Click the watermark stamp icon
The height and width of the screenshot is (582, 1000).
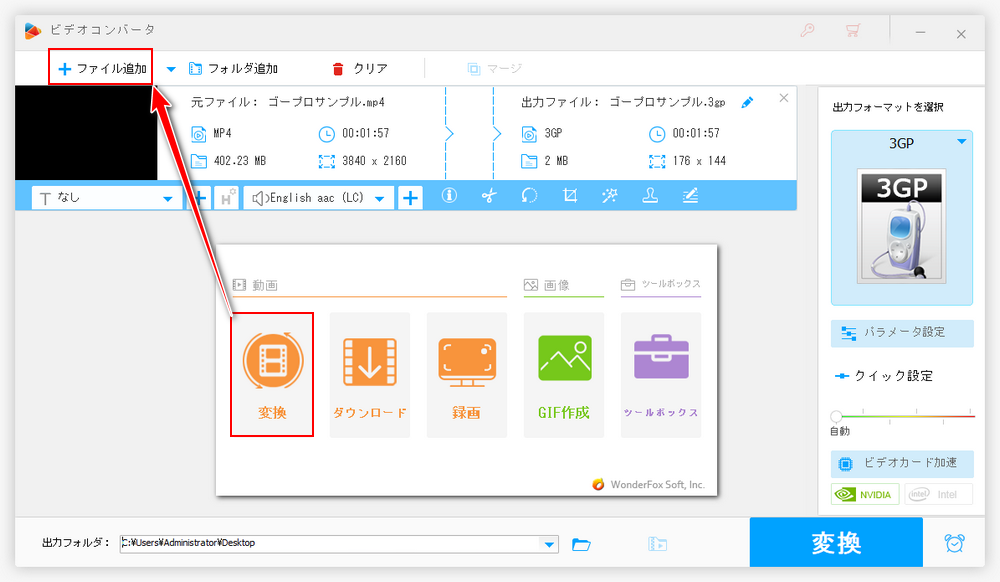click(650, 197)
